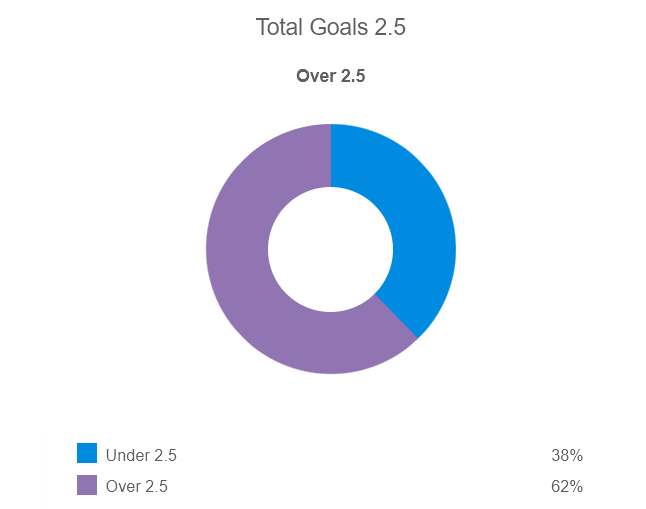Click the word Goals in chart title
This screenshot has height=509, width=646.
pyautogui.click(x=338, y=27)
